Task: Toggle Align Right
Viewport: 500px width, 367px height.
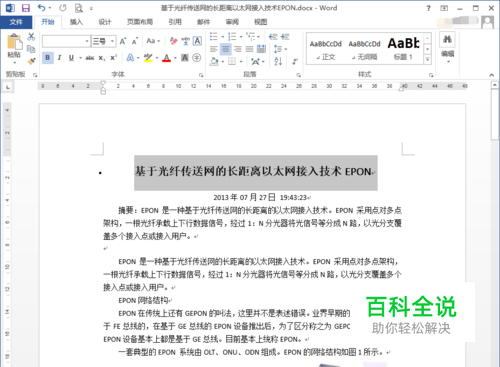Action: [238, 49]
